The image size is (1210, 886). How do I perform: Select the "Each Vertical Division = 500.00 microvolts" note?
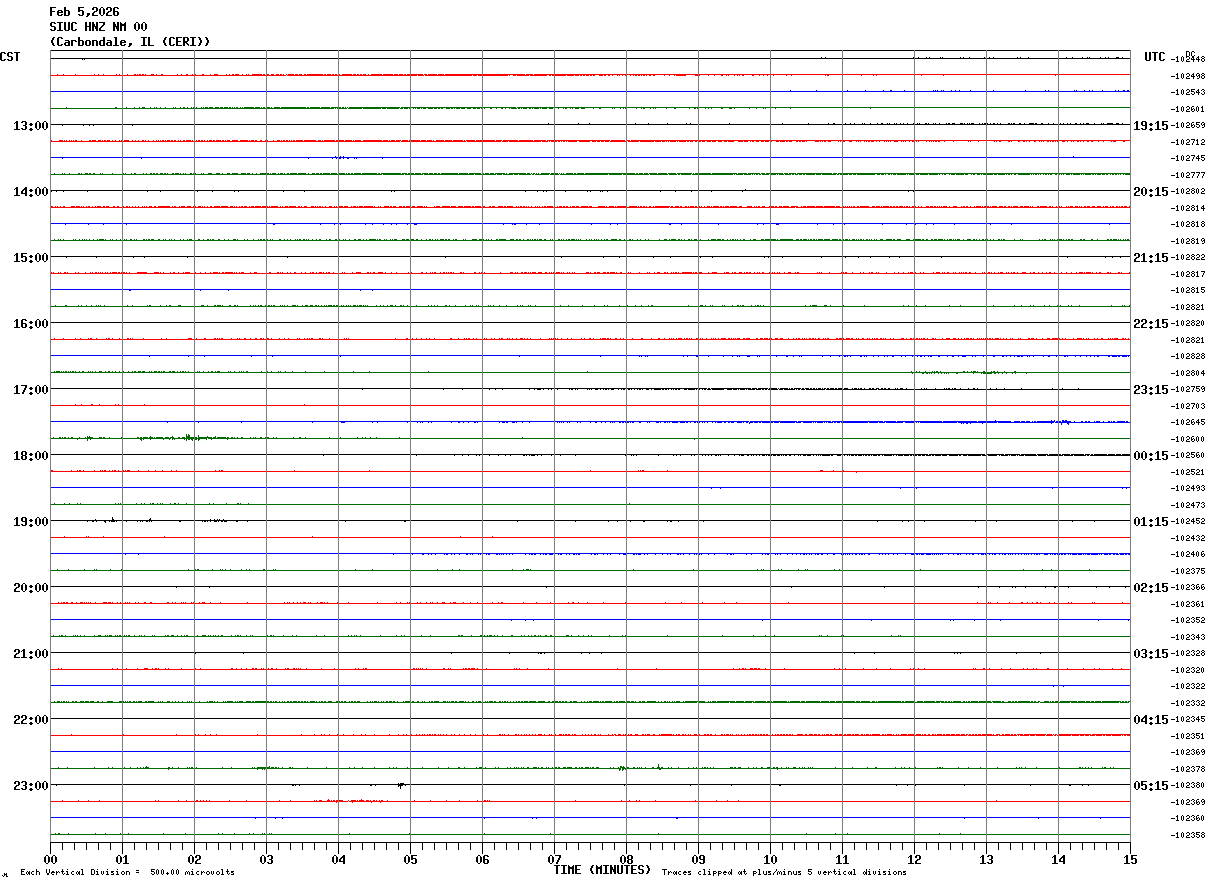127,873
